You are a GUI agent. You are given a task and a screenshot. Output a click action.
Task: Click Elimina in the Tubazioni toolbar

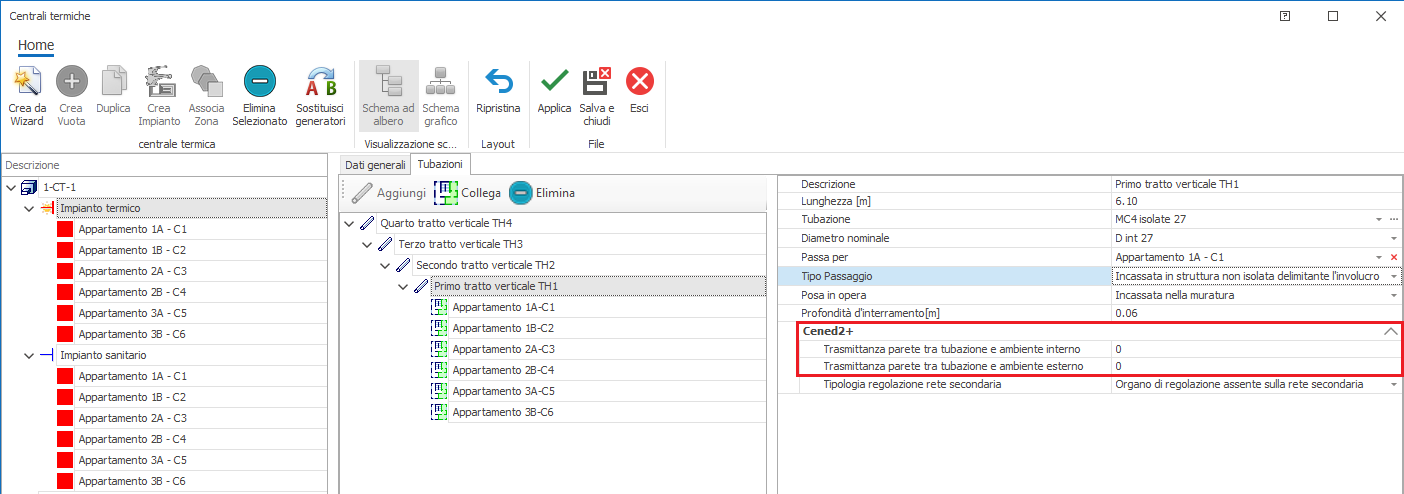[x=542, y=192]
